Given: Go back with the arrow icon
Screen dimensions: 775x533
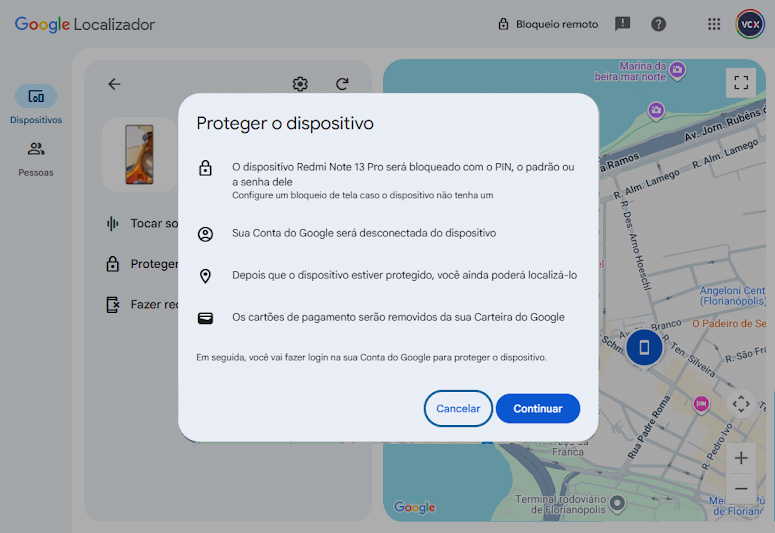Looking at the screenshot, I should pos(114,84).
